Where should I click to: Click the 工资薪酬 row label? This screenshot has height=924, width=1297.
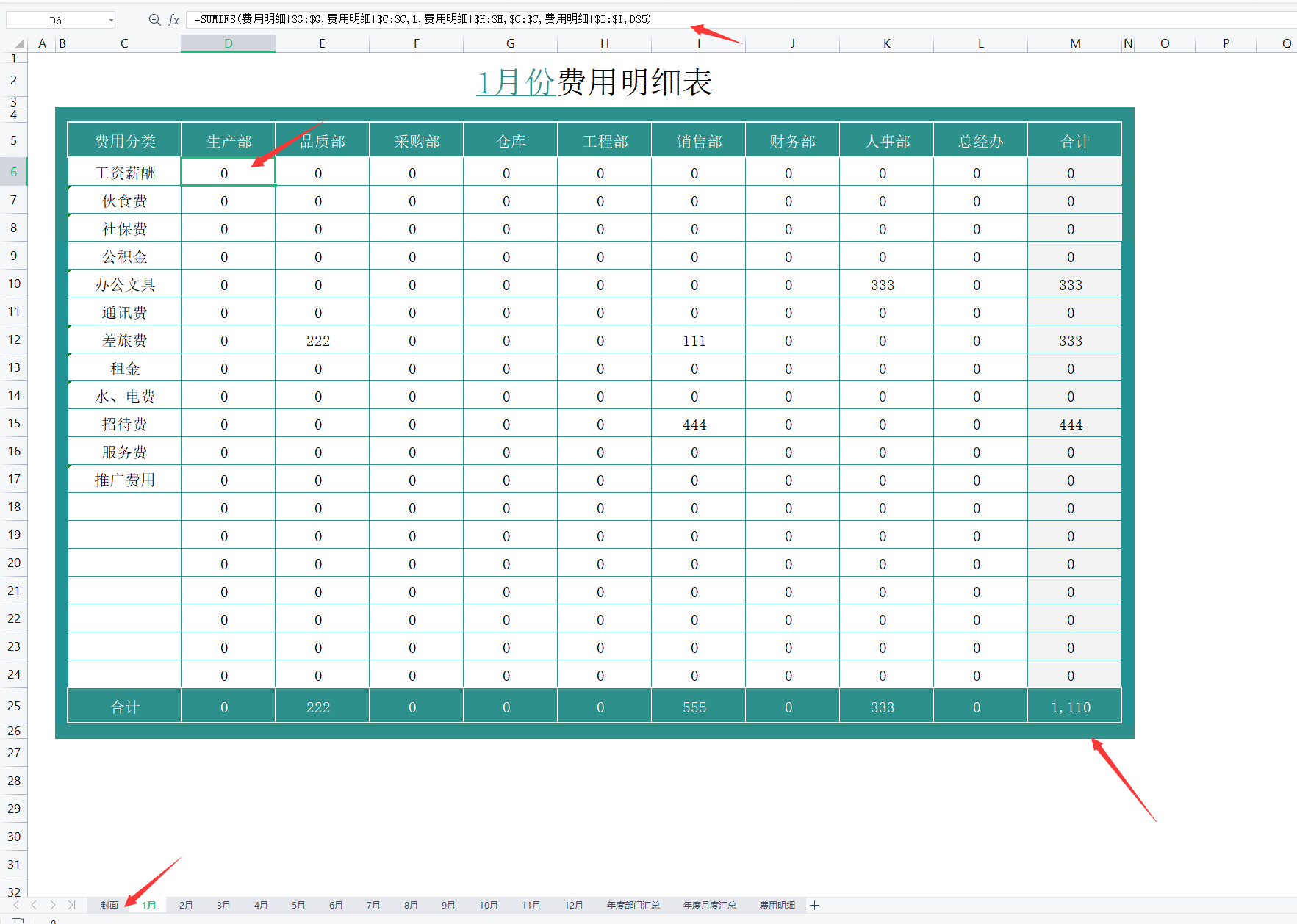(x=125, y=173)
